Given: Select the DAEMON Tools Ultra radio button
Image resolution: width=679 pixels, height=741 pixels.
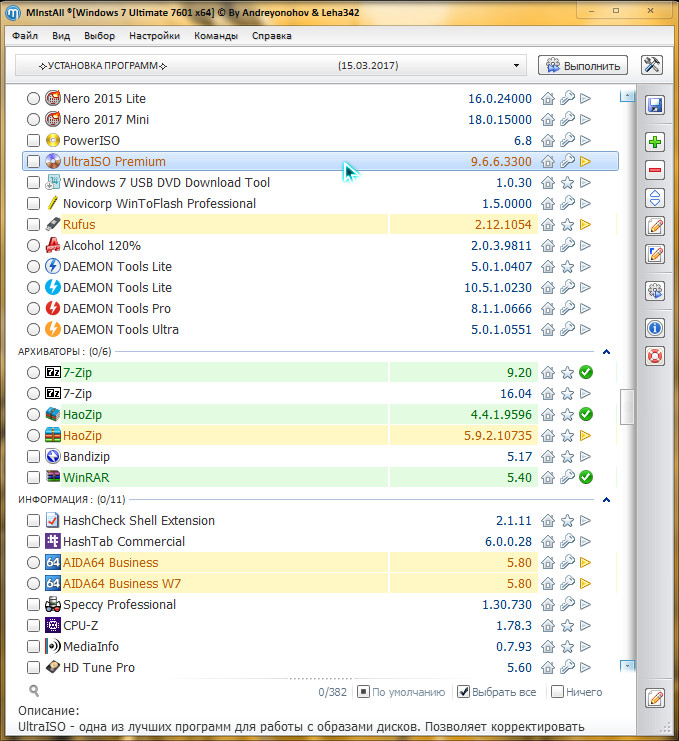Looking at the screenshot, I should tap(33, 329).
